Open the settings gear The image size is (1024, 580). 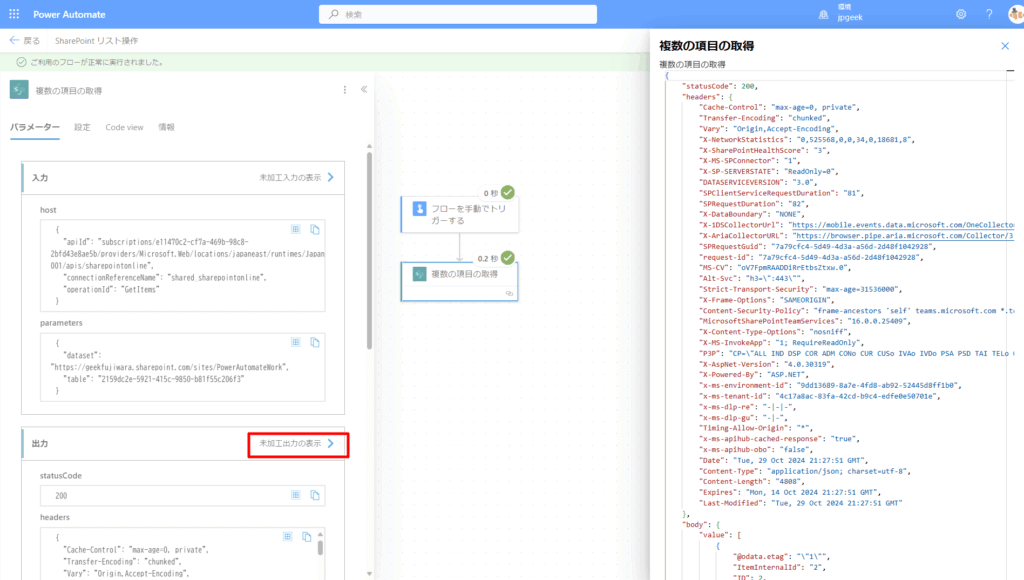(x=961, y=14)
